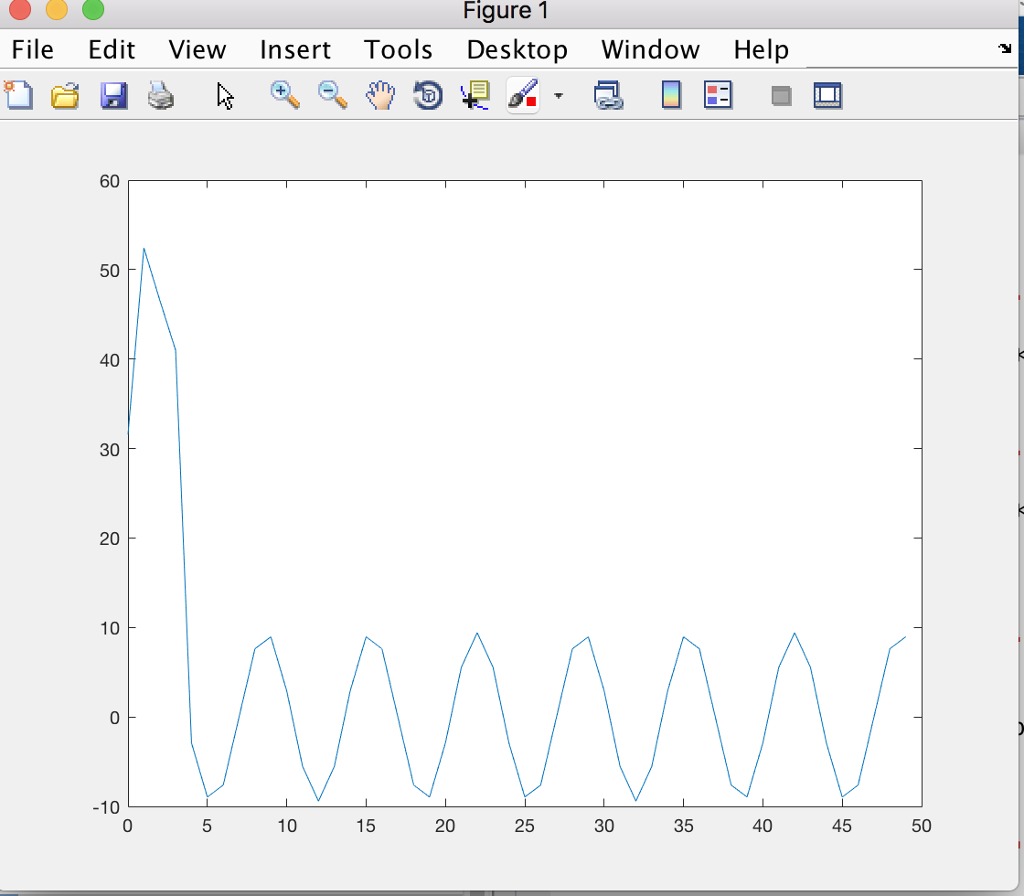This screenshot has width=1024, height=896.
Task: Open the Insert menu
Action: [x=295, y=49]
